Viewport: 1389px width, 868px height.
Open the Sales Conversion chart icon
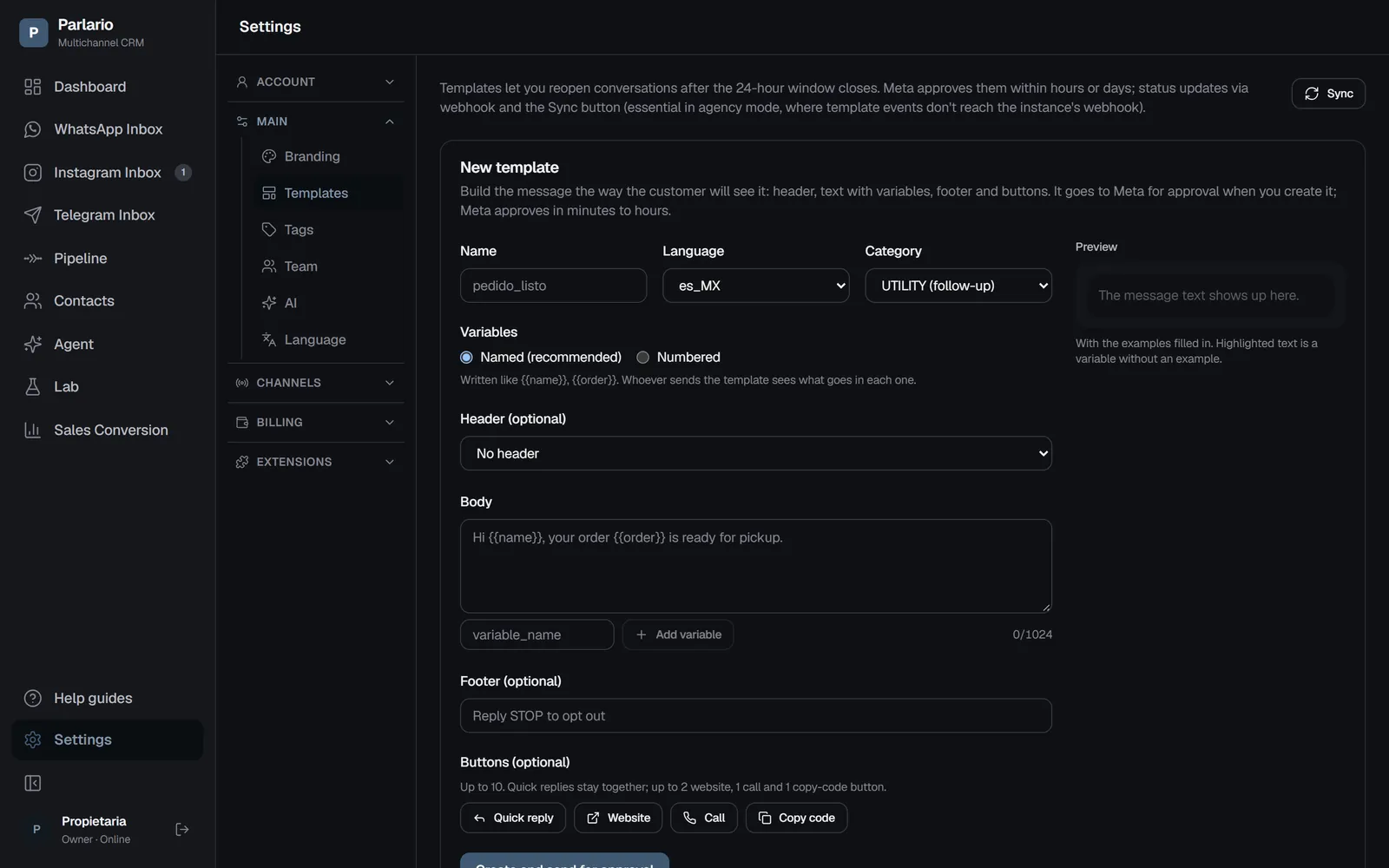[32, 431]
